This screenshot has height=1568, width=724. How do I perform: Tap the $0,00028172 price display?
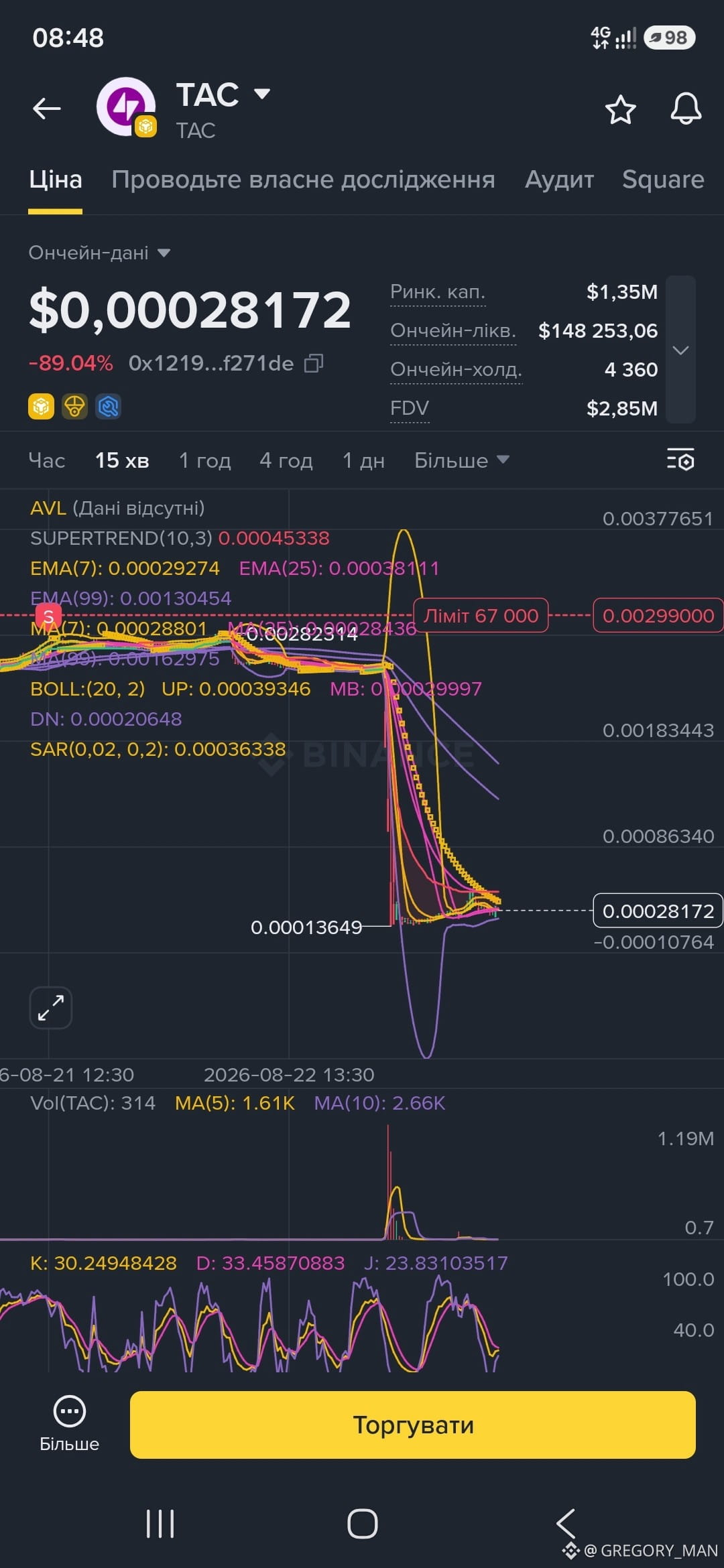190,310
